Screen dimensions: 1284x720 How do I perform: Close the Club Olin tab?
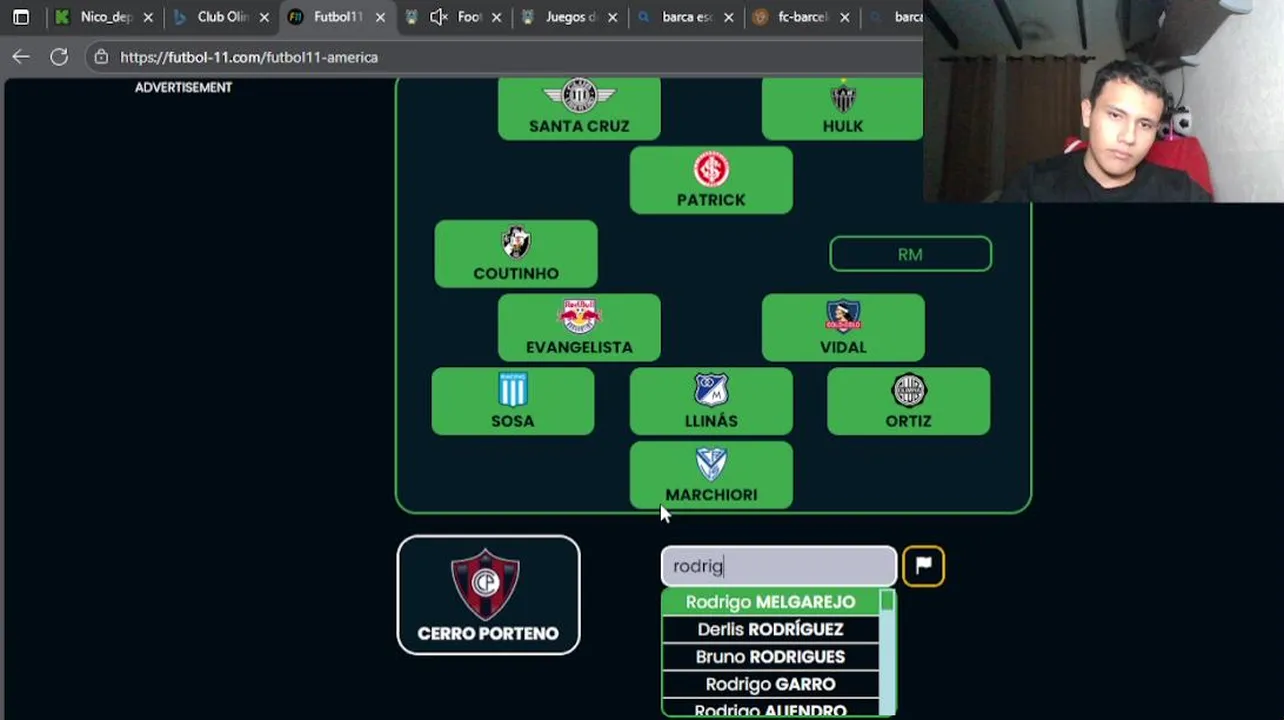[x=264, y=17]
